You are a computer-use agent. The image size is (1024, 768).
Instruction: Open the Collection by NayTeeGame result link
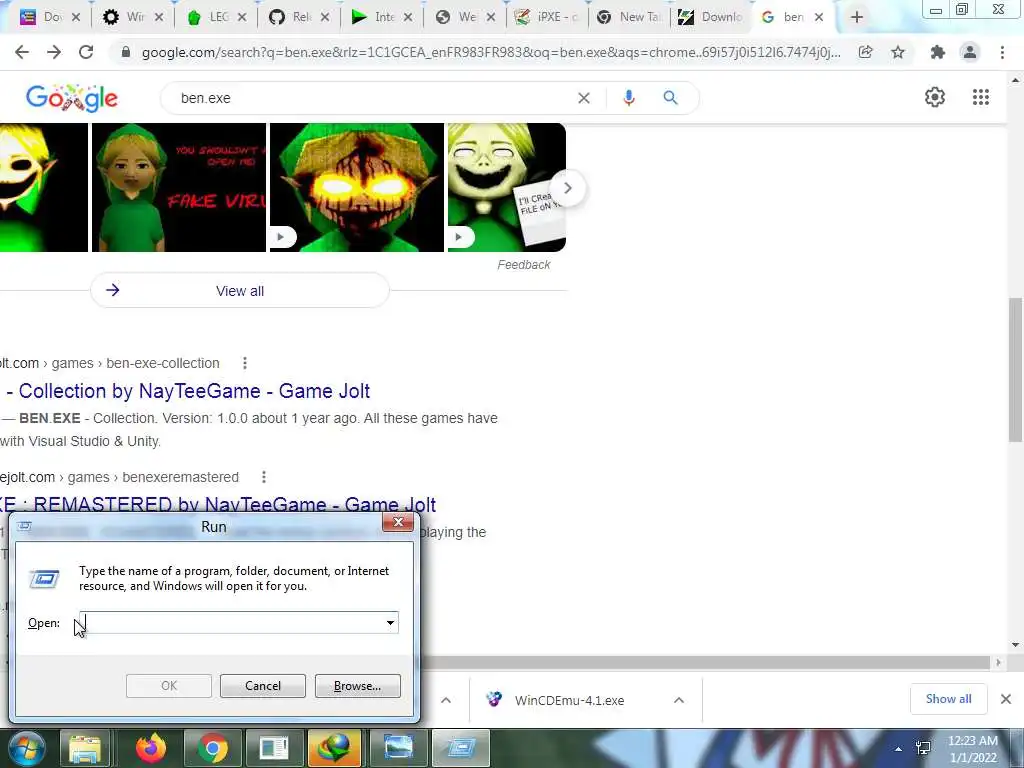[188, 391]
